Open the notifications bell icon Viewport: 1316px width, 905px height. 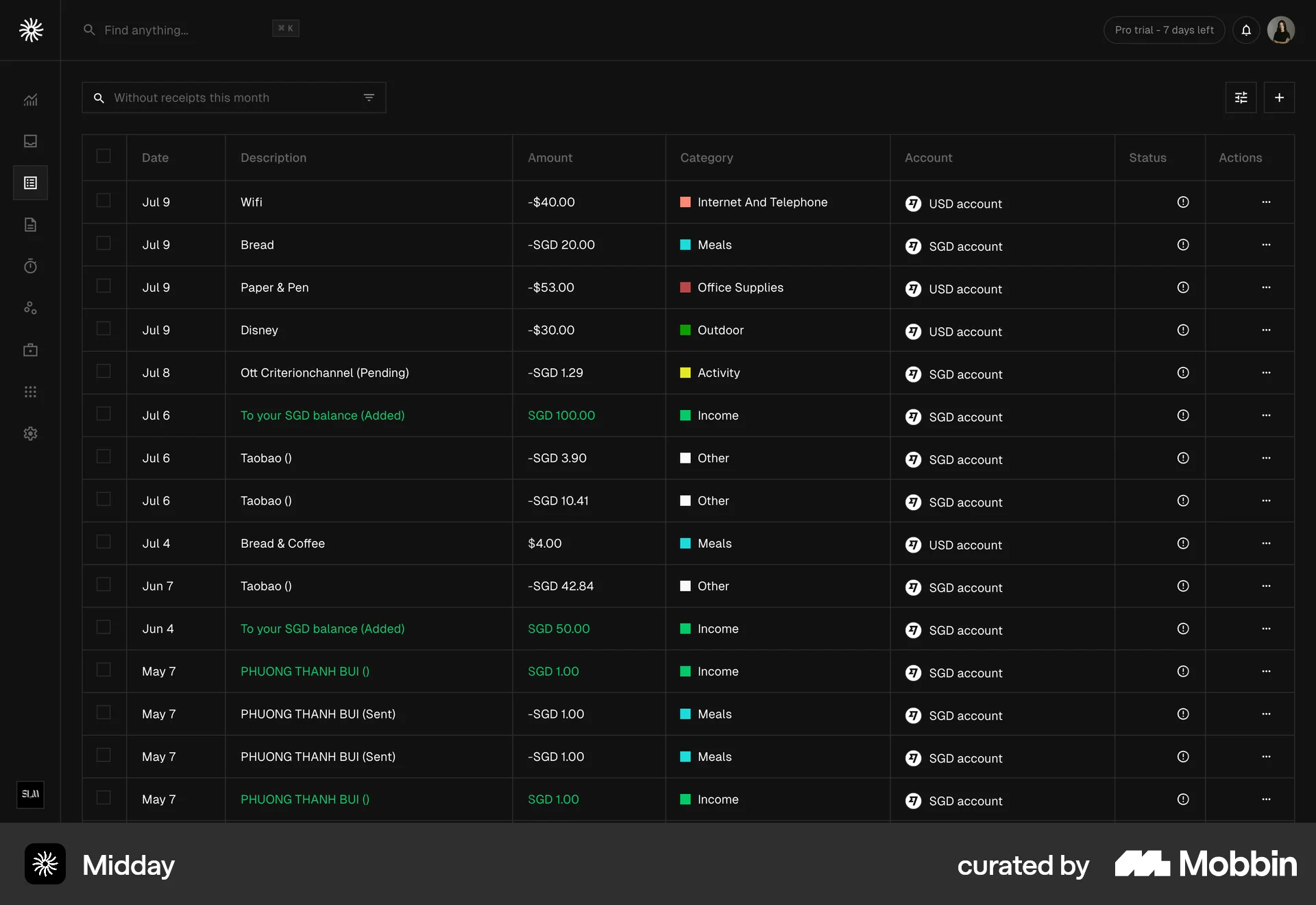click(x=1246, y=30)
